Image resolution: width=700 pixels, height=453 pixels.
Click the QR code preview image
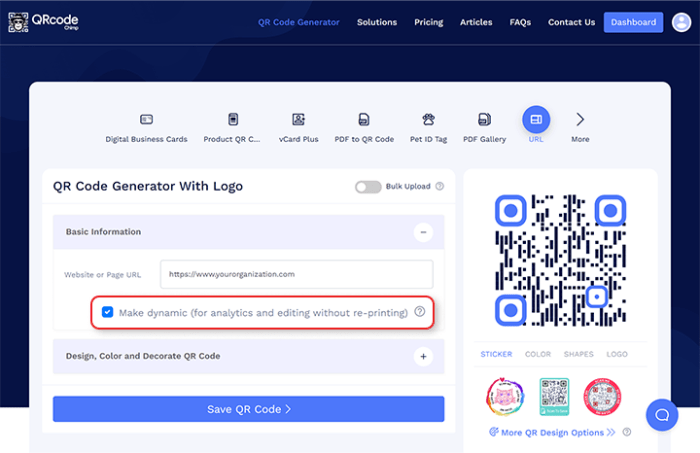pyautogui.click(x=560, y=260)
